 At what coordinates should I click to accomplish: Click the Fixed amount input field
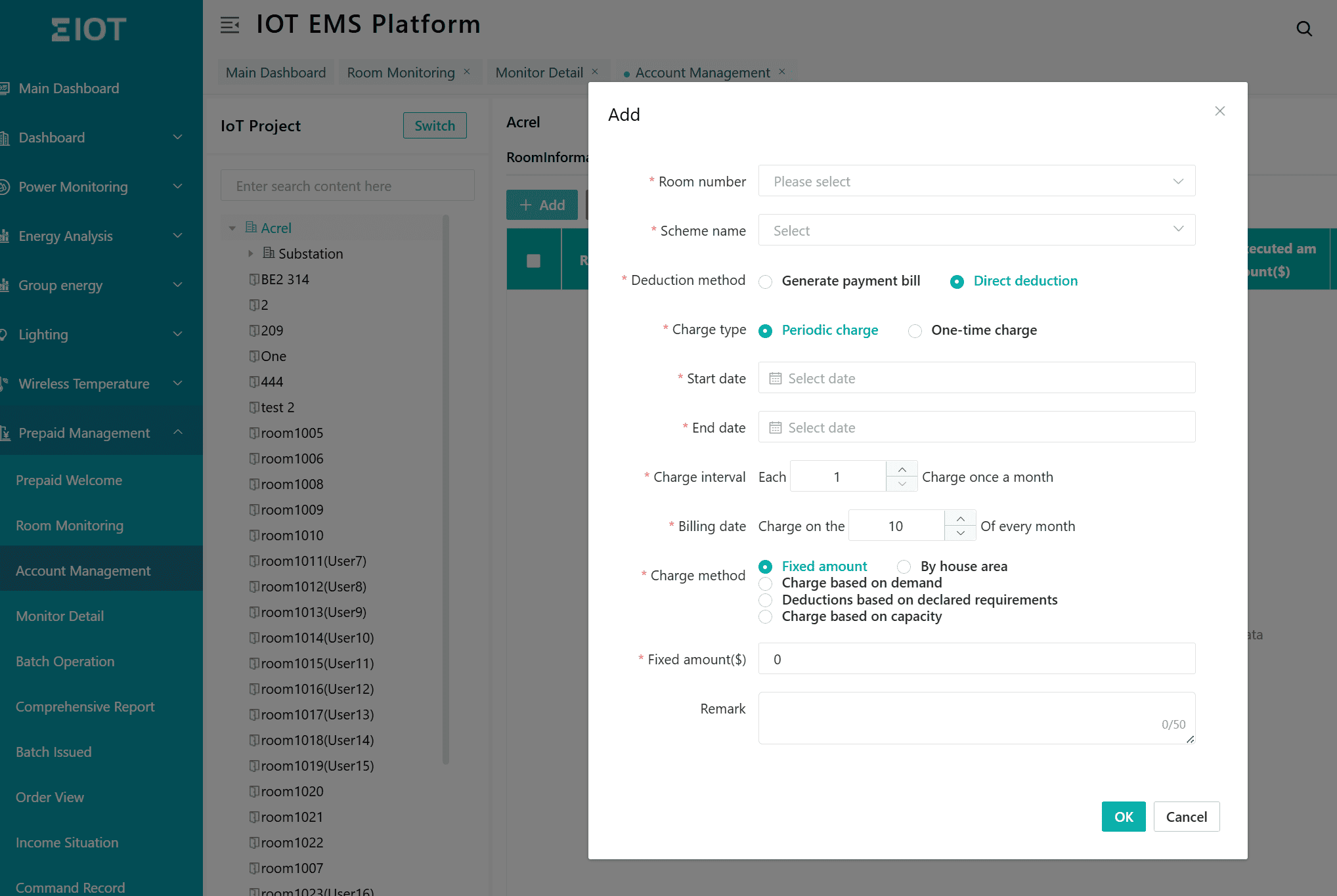[976, 659]
